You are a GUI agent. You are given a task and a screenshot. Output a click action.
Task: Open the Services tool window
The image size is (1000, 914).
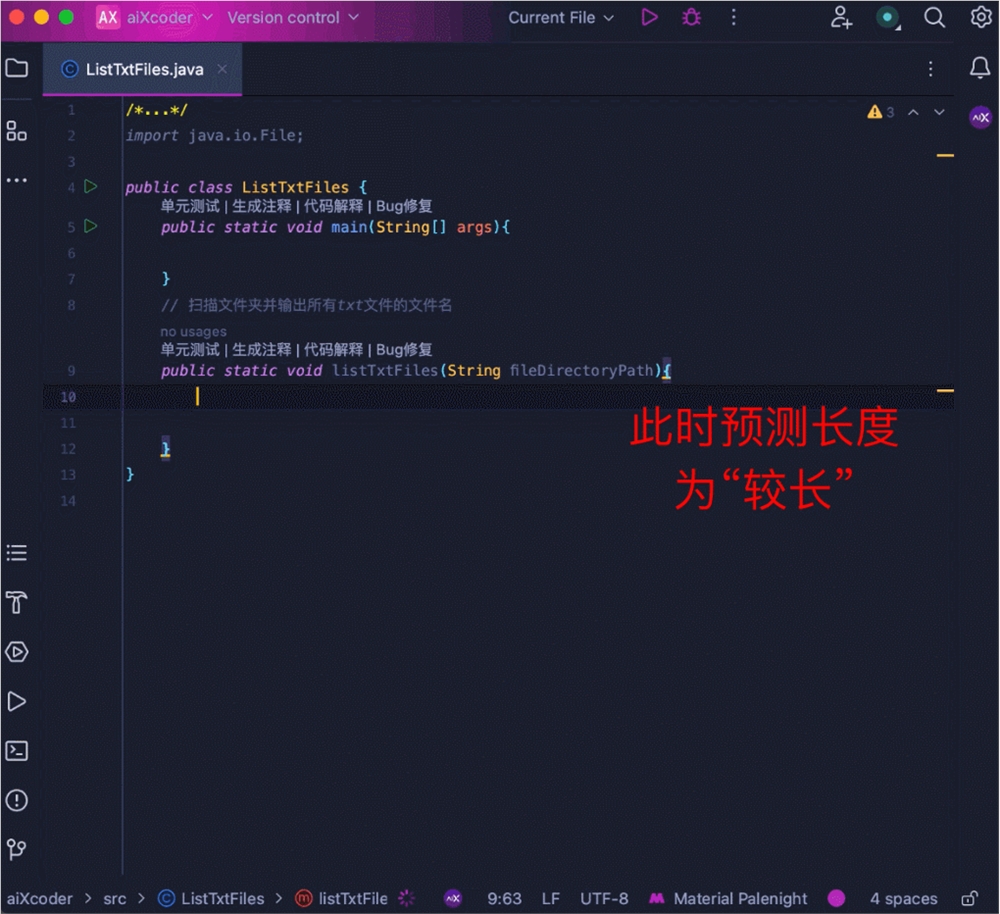16,652
